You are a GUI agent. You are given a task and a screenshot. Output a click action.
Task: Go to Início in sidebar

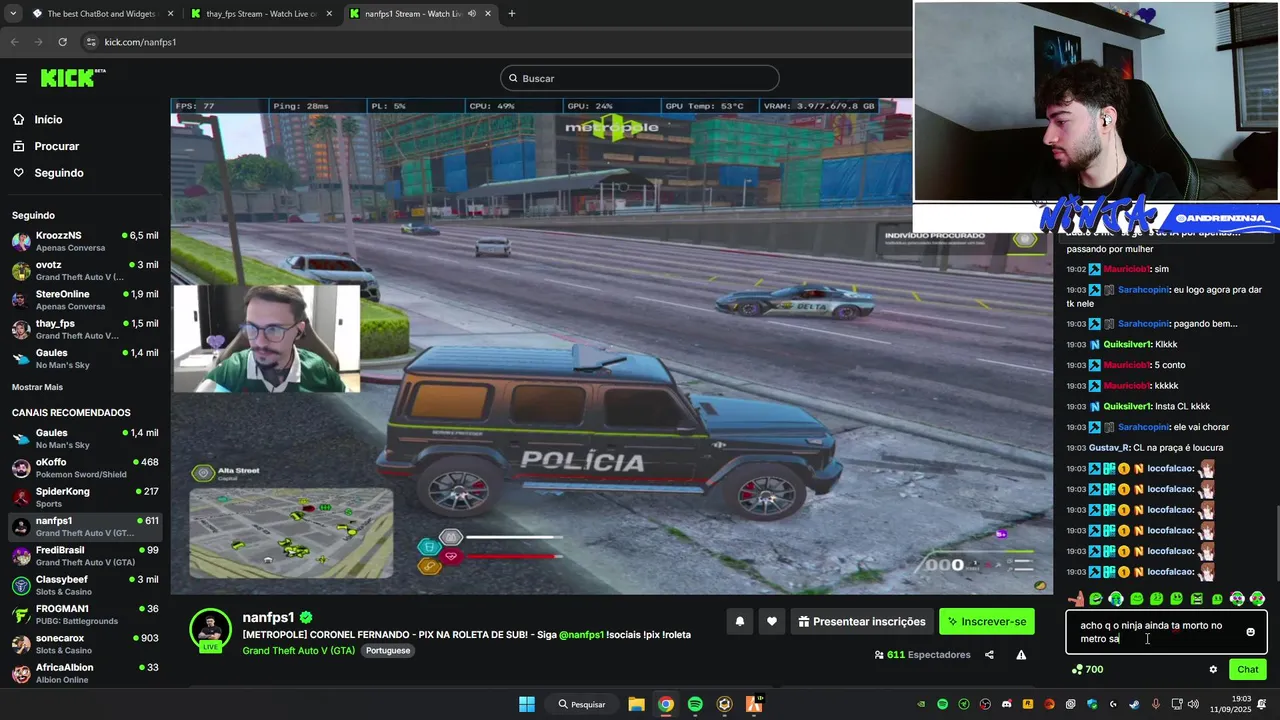click(x=48, y=120)
